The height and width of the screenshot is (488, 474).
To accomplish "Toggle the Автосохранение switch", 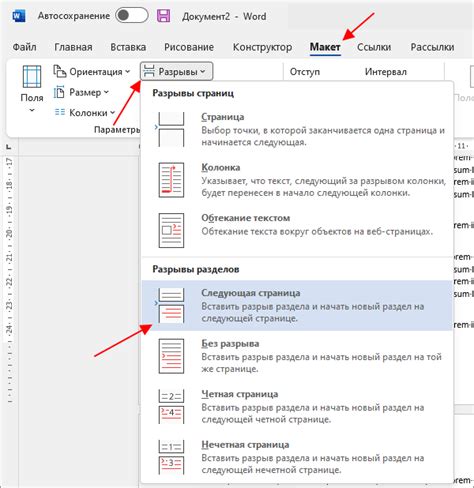I will point(132,15).
